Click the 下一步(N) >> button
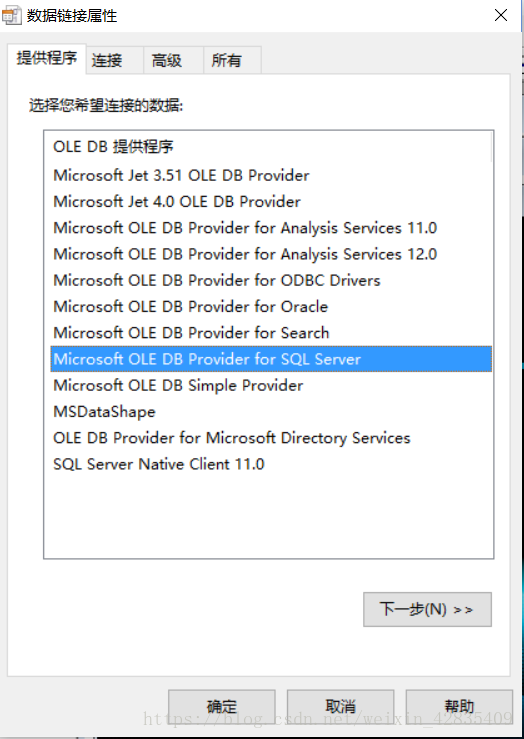The image size is (524, 739). coord(427,609)
